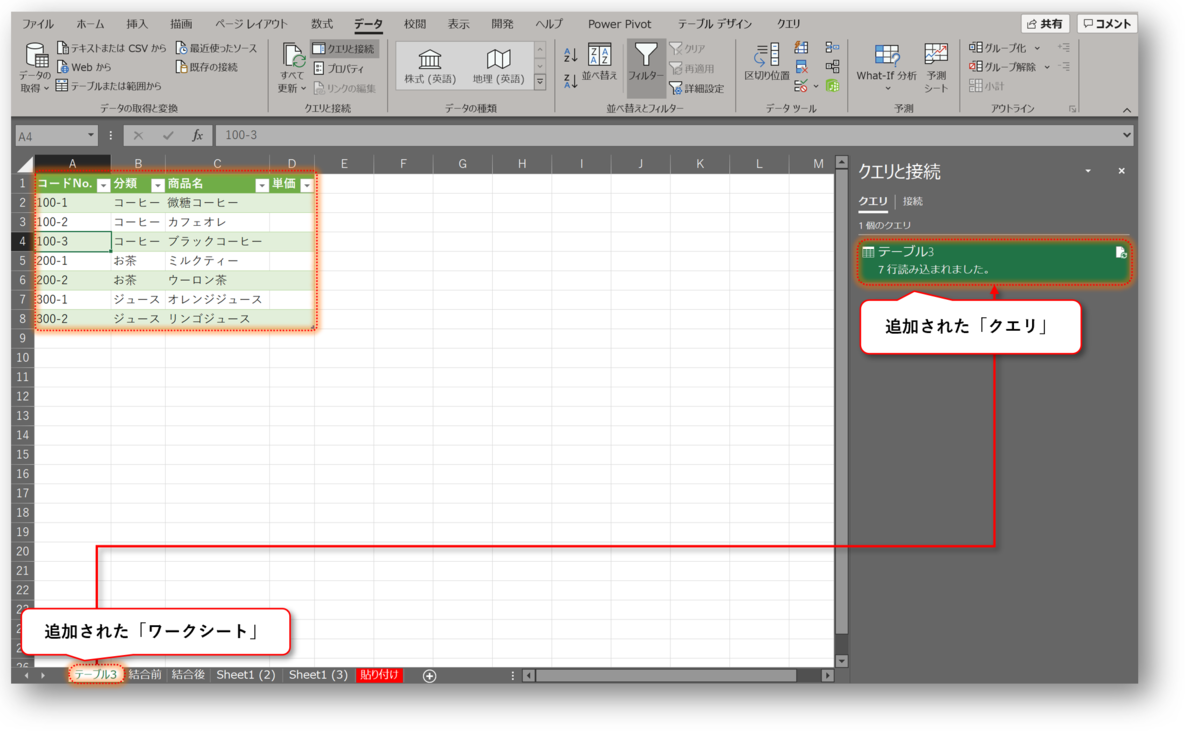
Task: Click the フラッシュフィル icon
Action: tap(799, 48)
